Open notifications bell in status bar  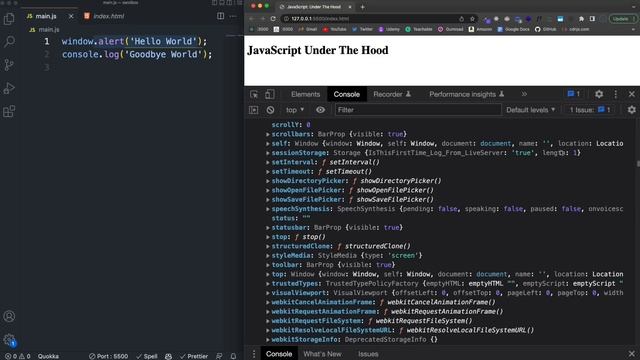pyautogui.click(x=233, y=356)
